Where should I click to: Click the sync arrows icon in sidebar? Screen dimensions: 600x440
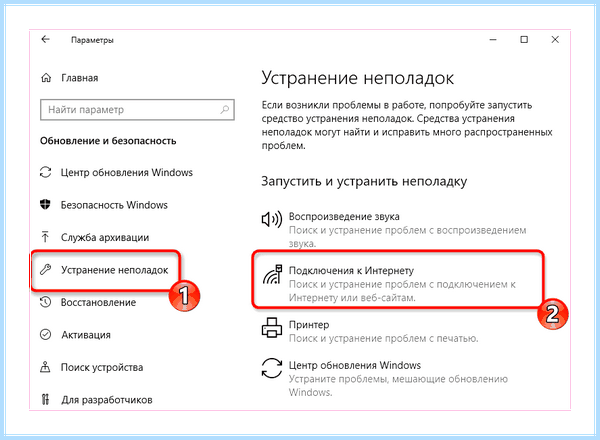click(46, 172)
